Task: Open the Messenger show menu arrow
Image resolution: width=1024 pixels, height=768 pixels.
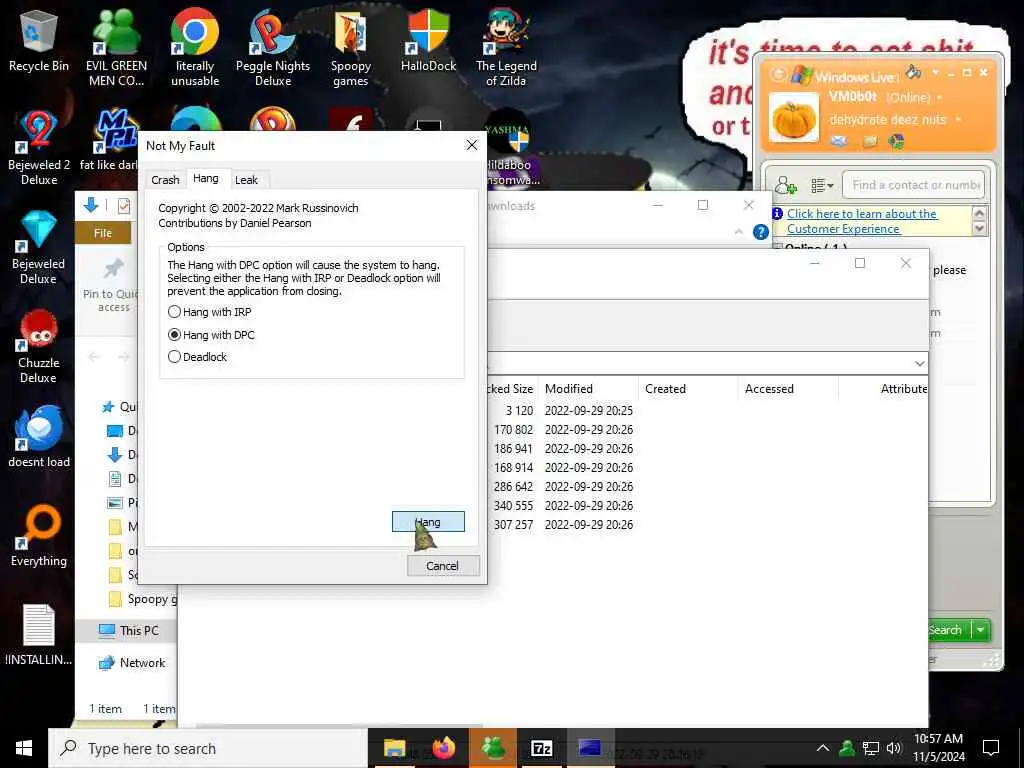Action: click(x=936, y=72)
